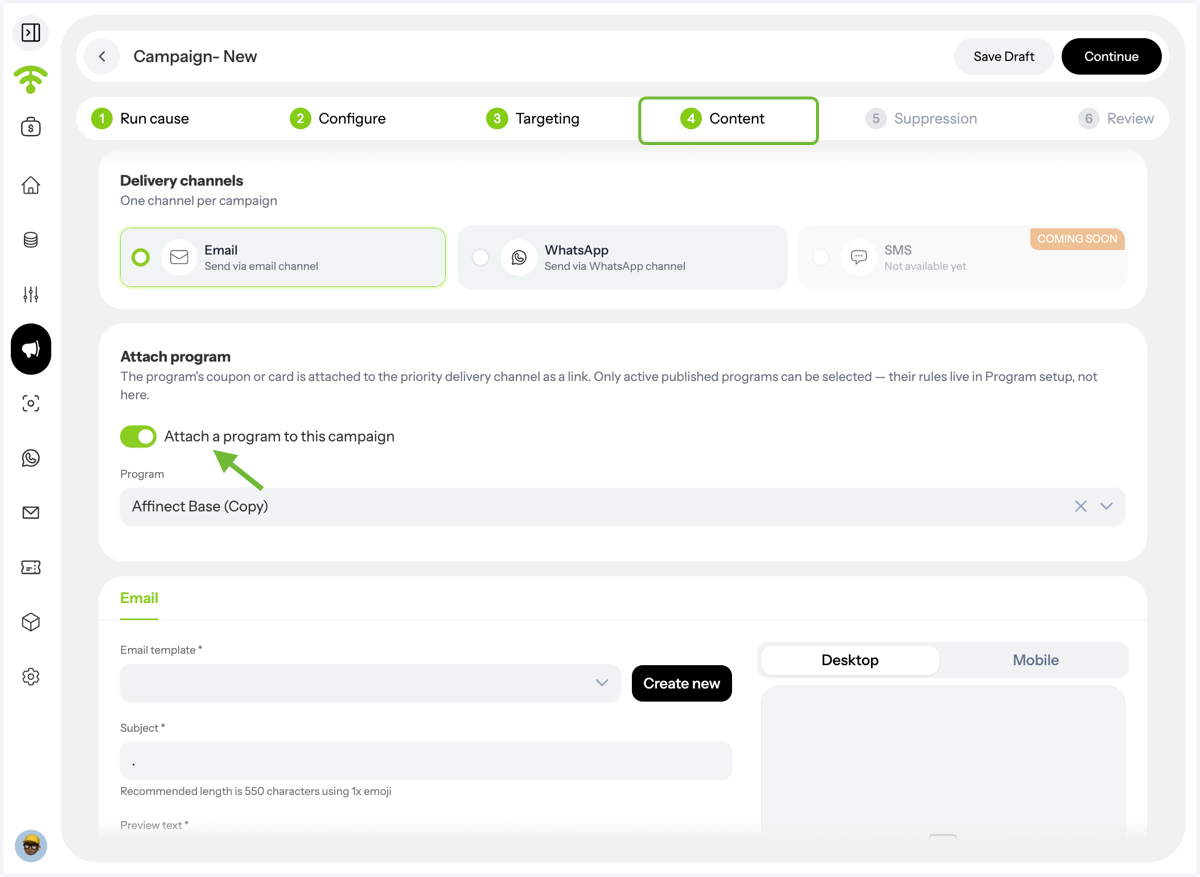Click the back arrow beside Campaign- New
Image resolution: width=1200 pixels, height=877 pixels.
tap(102, 57)
